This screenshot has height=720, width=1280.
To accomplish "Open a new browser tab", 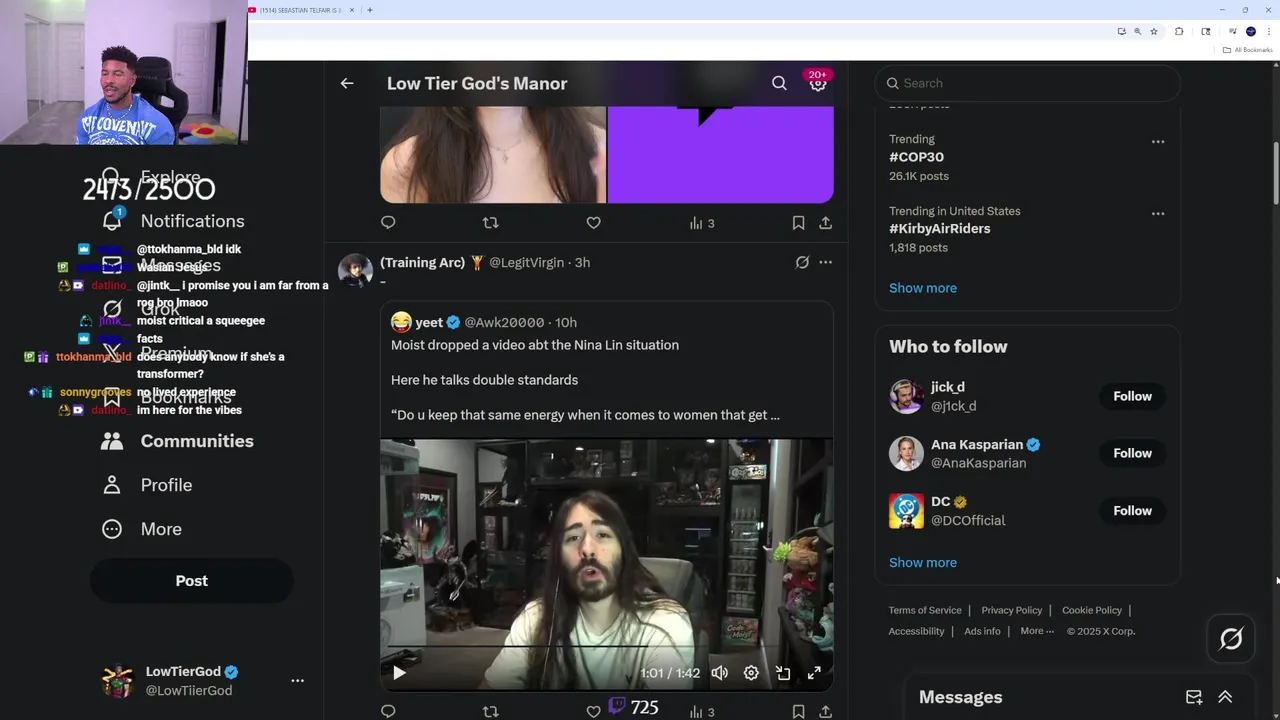I will (370, 10).
